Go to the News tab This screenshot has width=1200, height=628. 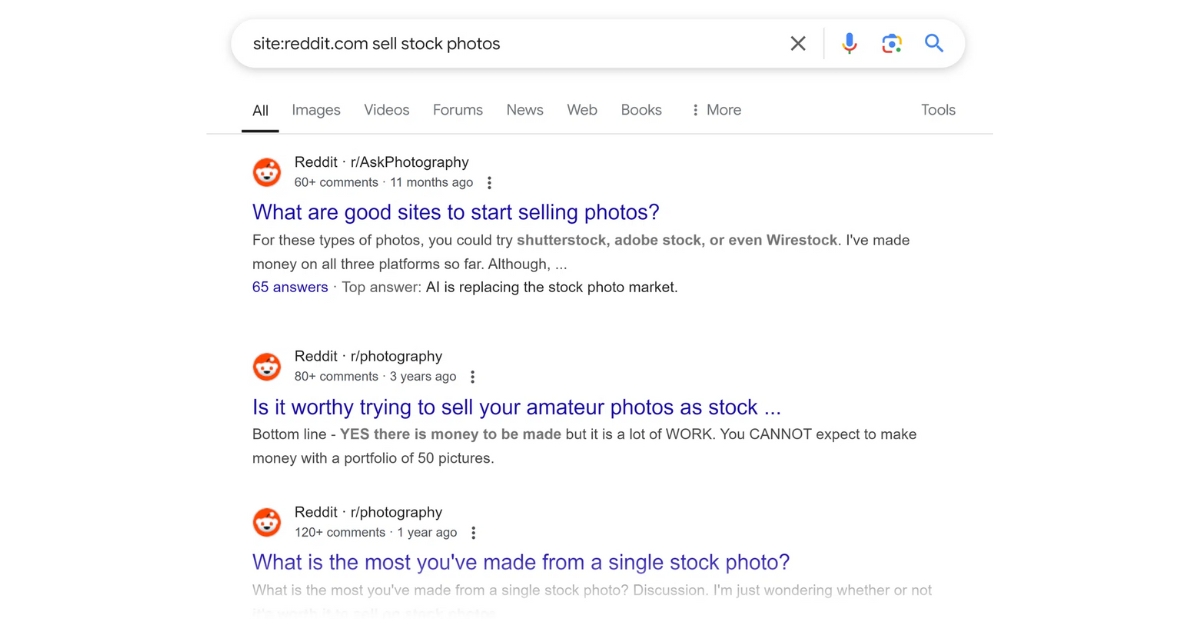tap(525, 110)
